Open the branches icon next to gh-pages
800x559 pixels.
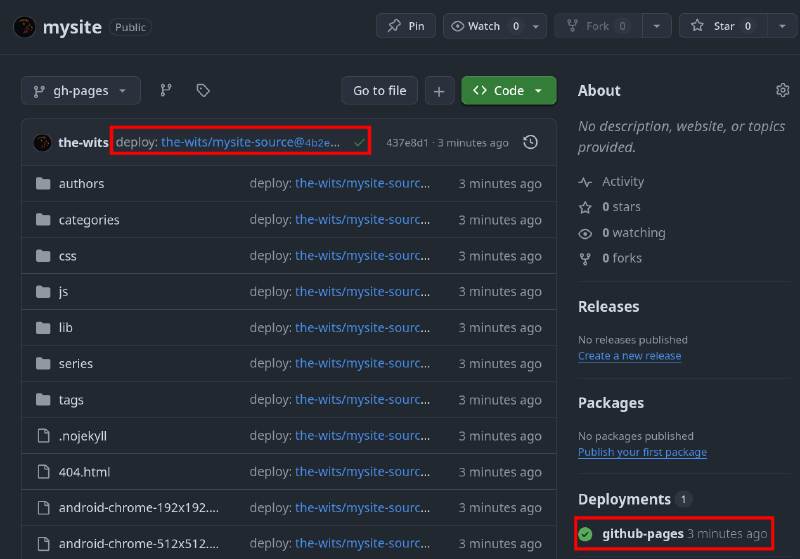click(x=166, y=90)
